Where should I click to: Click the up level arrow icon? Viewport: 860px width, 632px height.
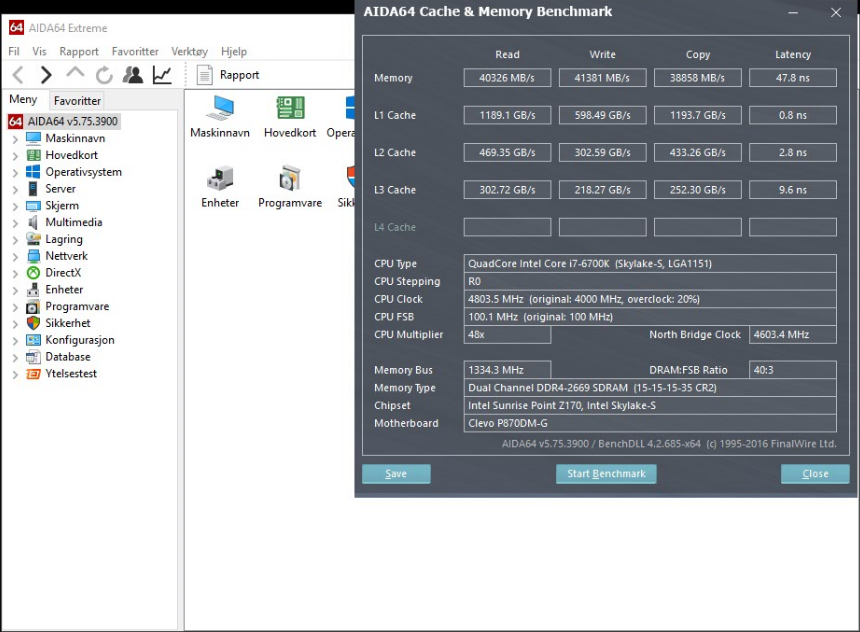[75, 74]
